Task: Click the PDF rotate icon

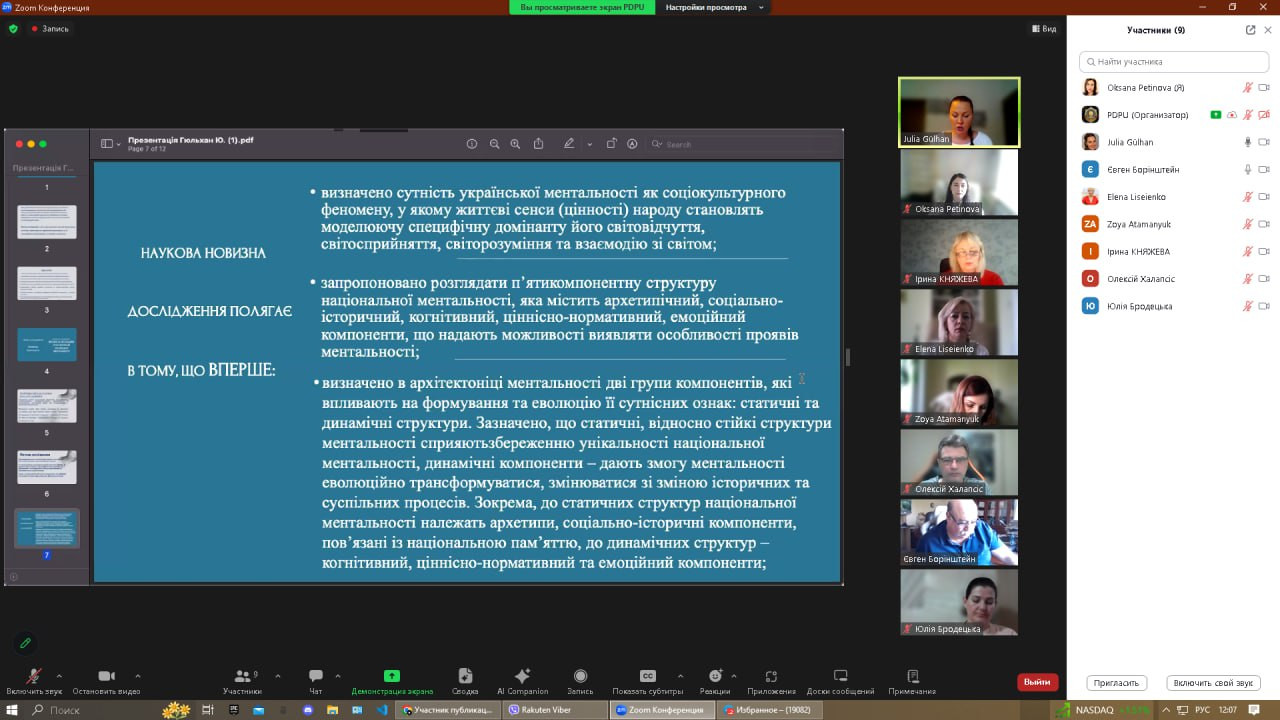Action: click(611, 144)
